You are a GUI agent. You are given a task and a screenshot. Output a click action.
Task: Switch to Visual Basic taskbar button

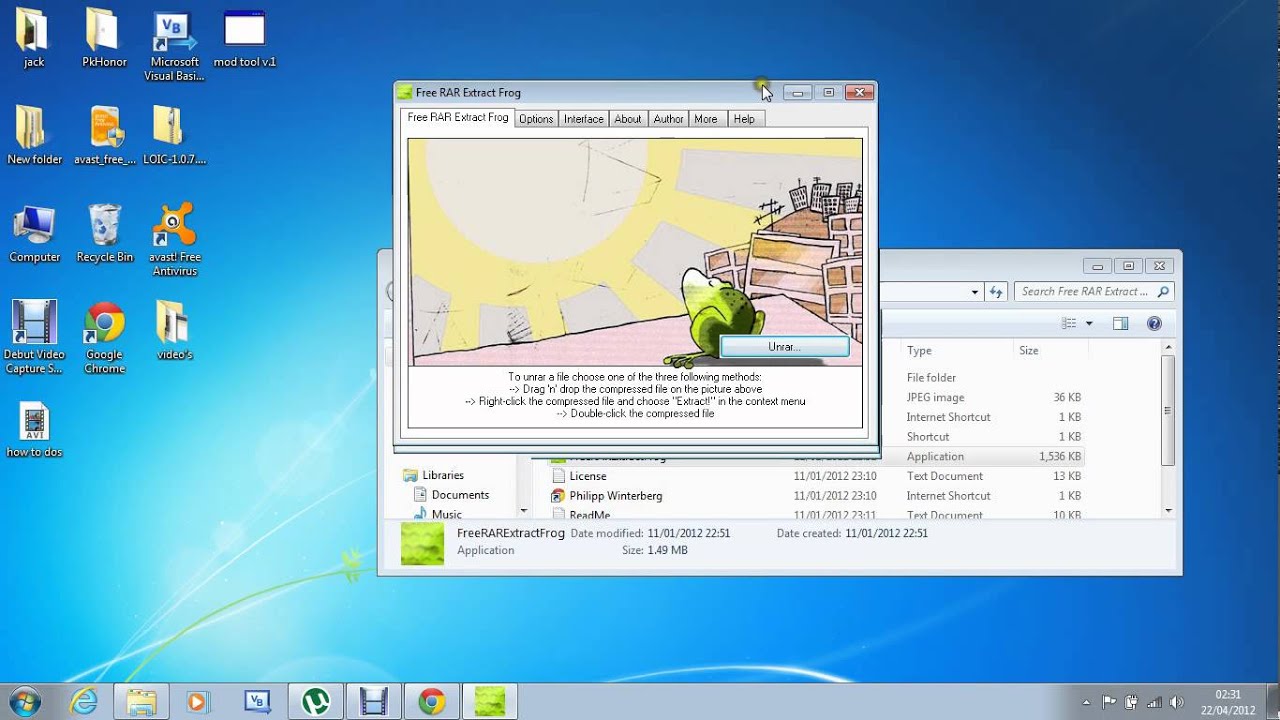click(258, 702)
